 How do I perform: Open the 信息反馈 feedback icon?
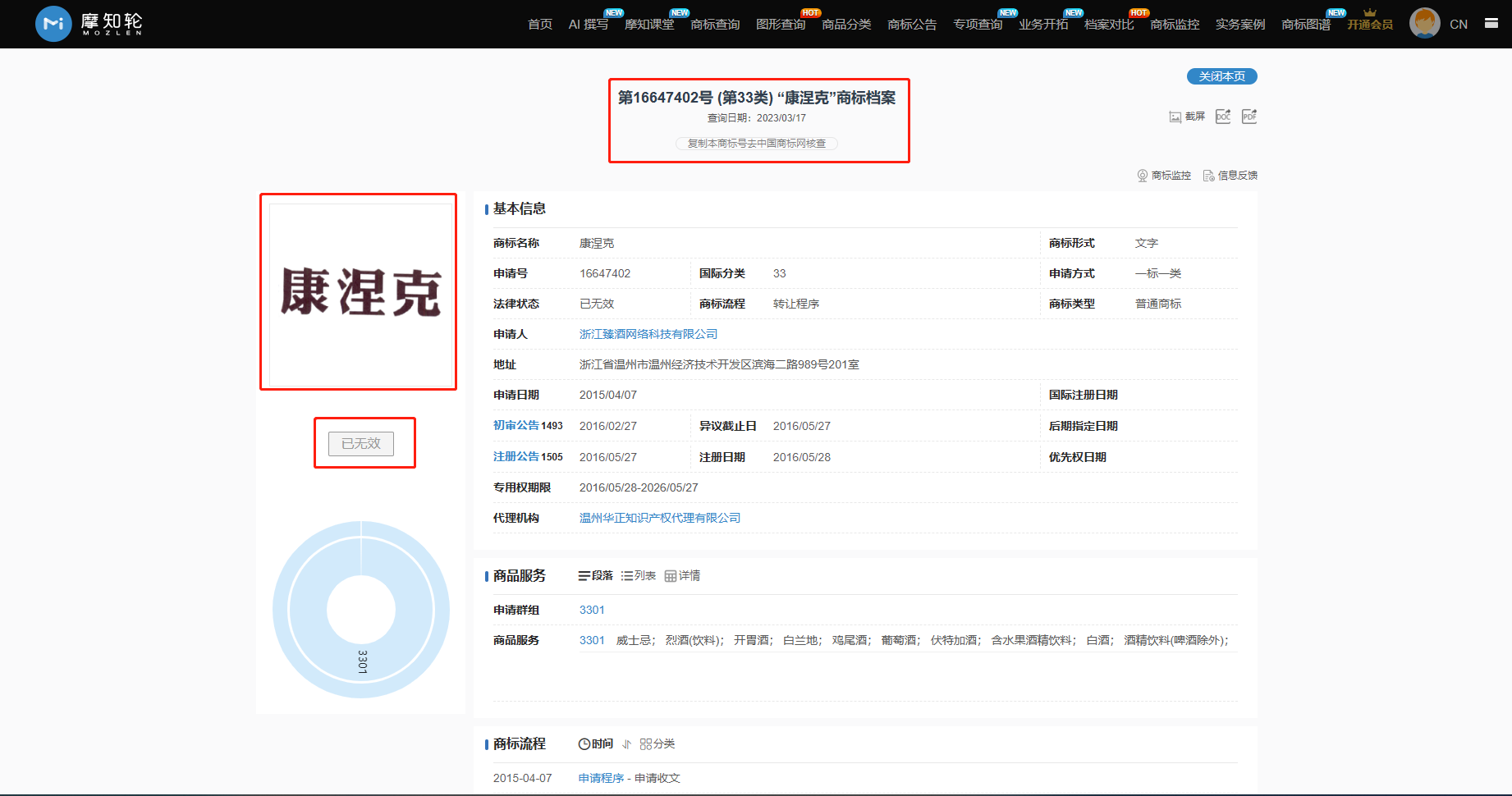click(1208, 176)
